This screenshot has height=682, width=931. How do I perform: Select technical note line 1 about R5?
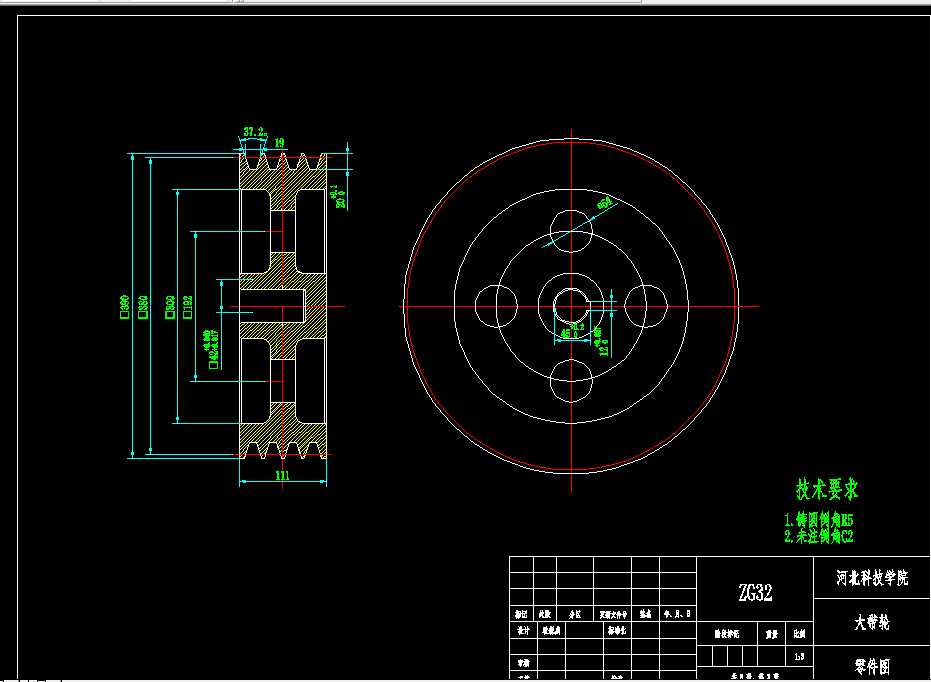(x=818, y=520)
